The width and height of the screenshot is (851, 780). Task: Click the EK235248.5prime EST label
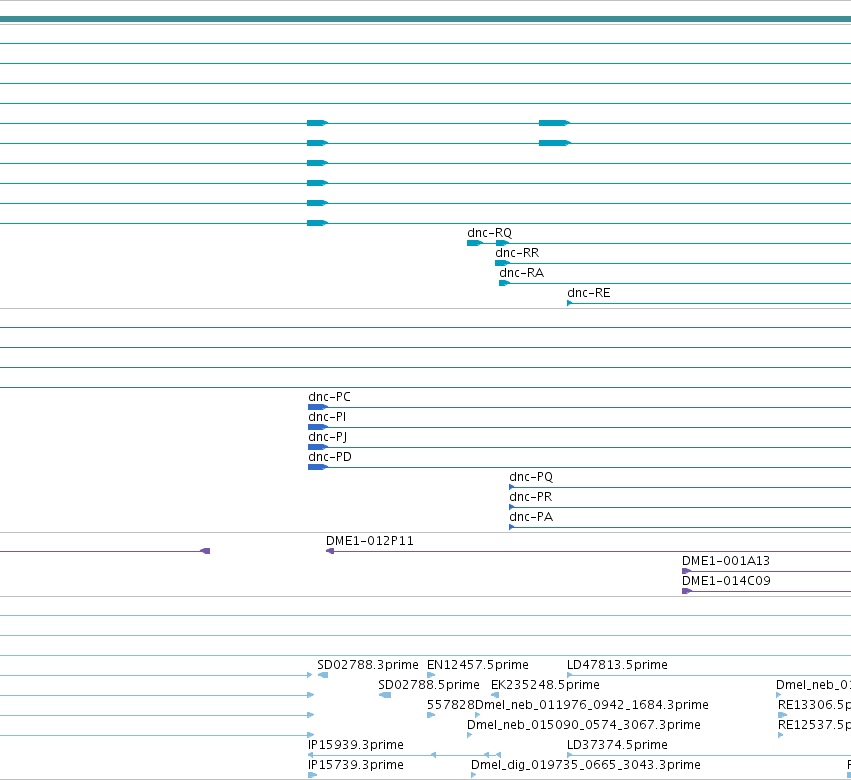[x=545, y=685]
